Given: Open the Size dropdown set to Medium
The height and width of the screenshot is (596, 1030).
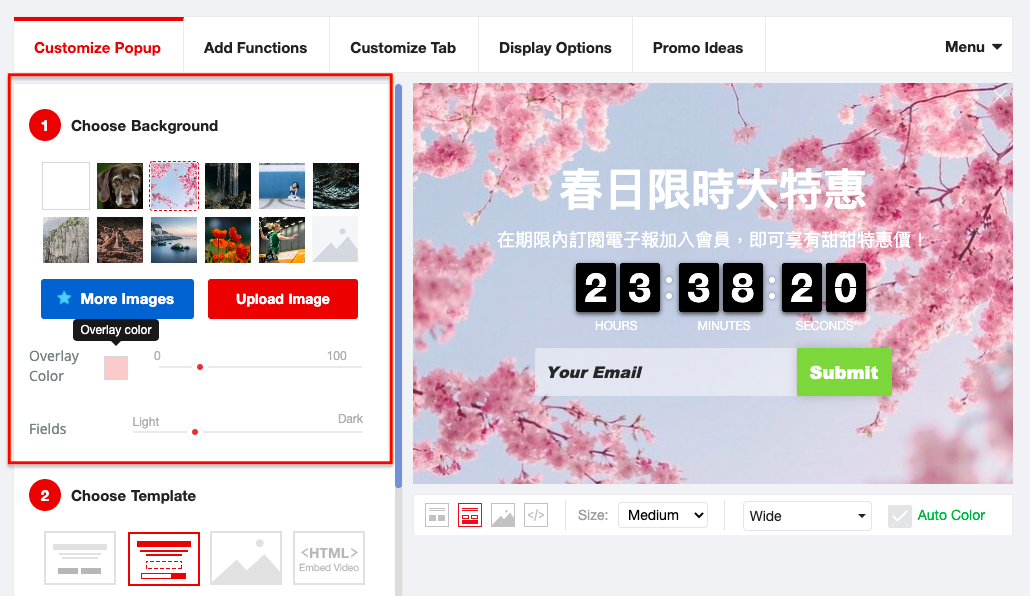Looking at the screenshot, I should tap(663, 515).
